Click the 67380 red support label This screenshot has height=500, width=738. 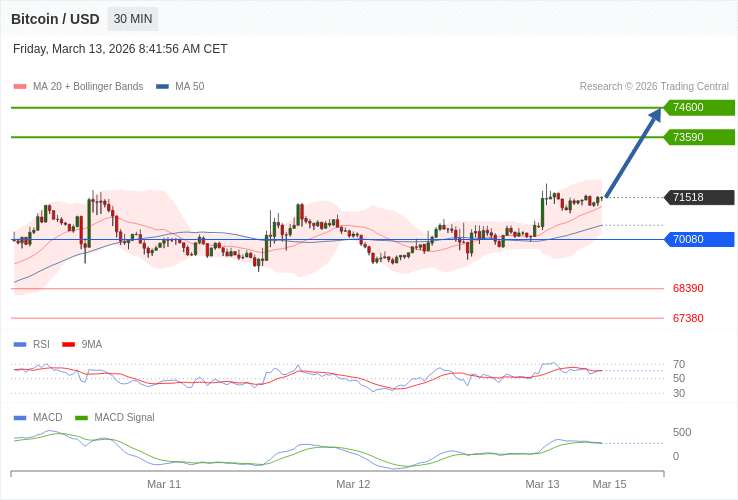coord(688,318)
